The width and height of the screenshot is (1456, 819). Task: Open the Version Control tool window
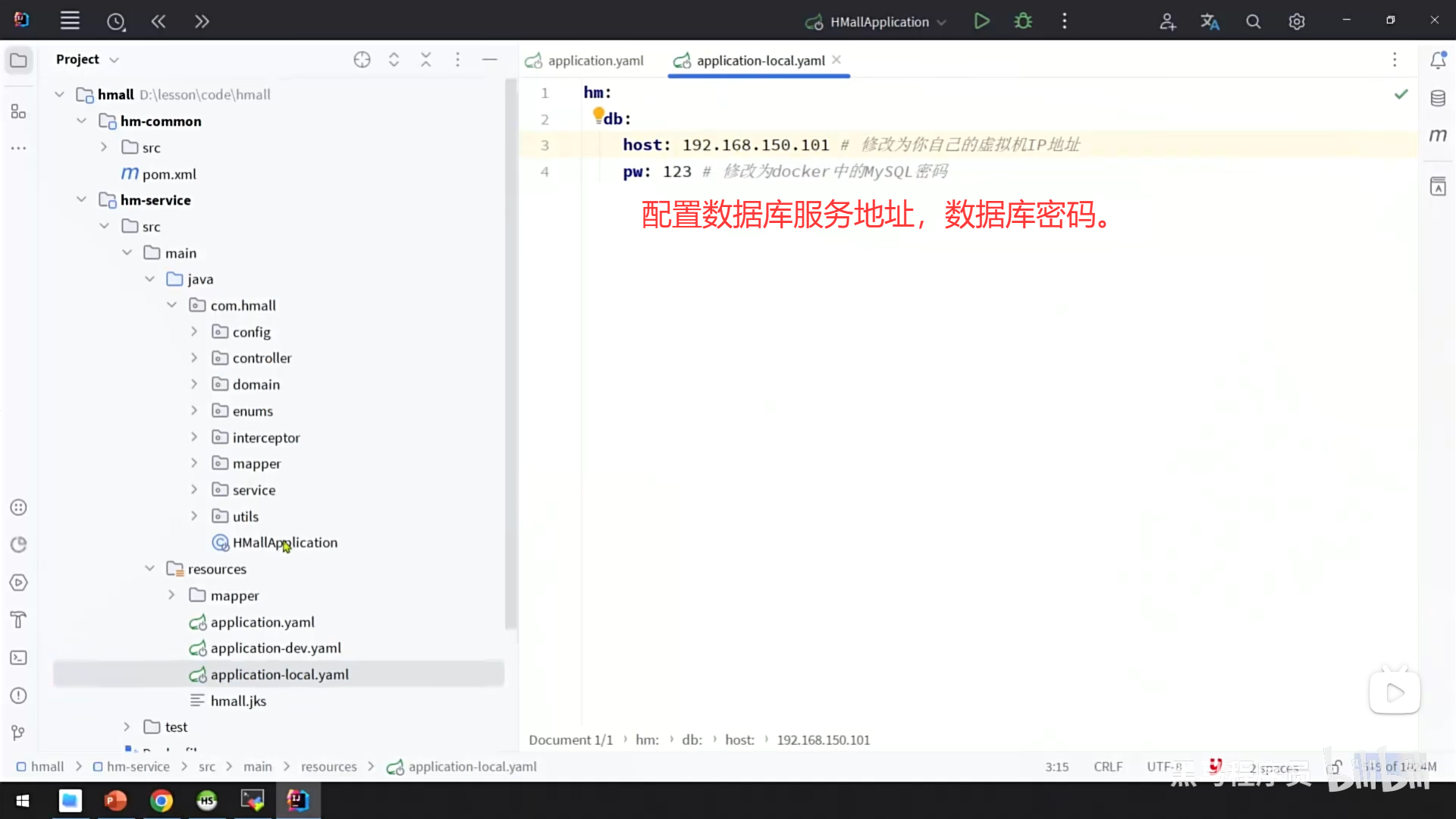[18, 732]
